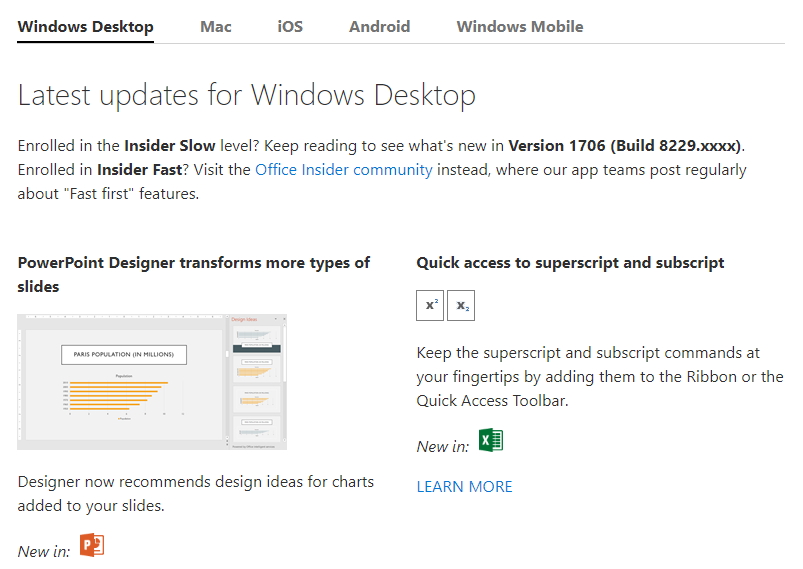Click the Quick access to superscript heading

coord(570,263)
